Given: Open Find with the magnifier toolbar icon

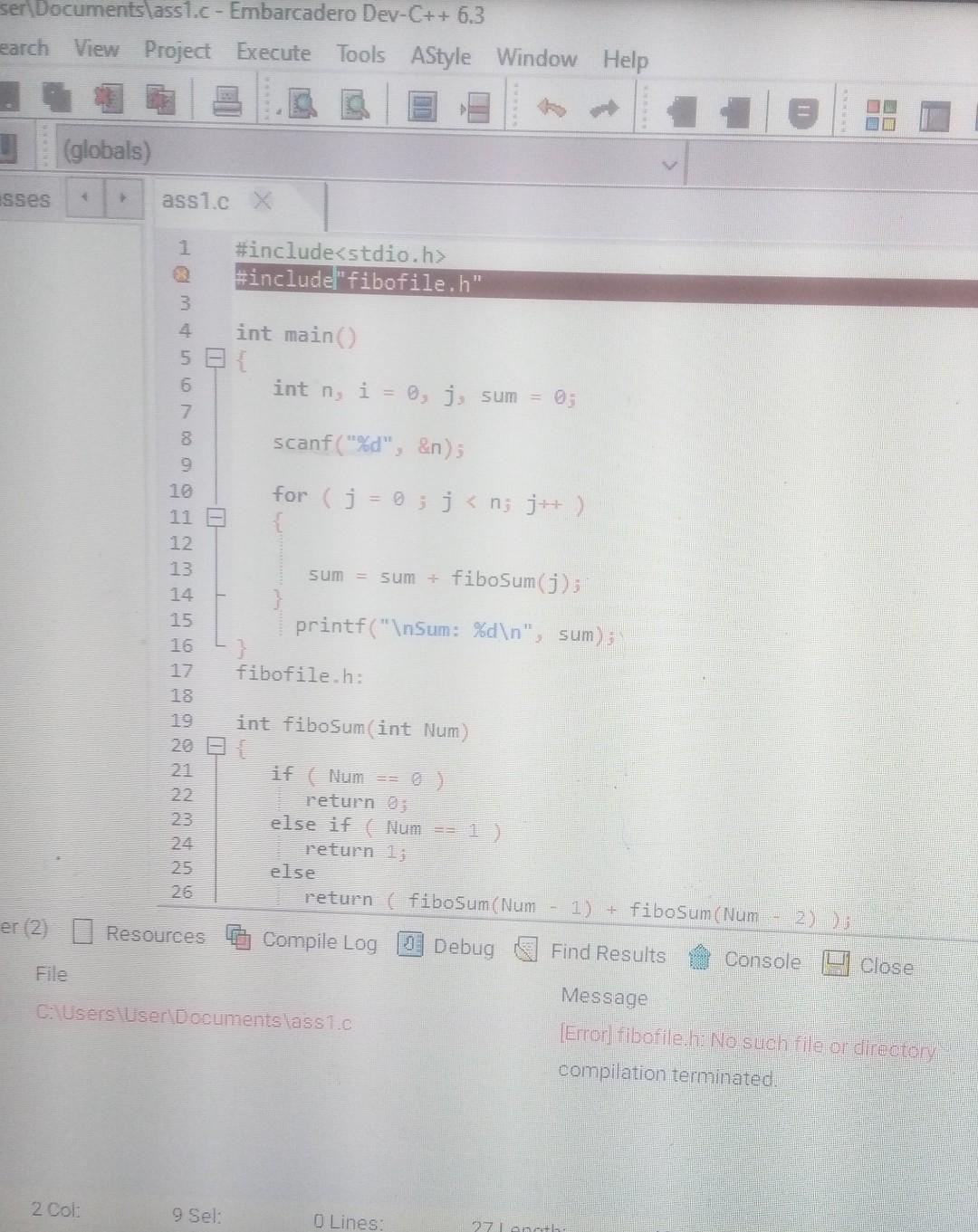Looking at the screenshot, I should pyautogui.click(x=302, y=105).
